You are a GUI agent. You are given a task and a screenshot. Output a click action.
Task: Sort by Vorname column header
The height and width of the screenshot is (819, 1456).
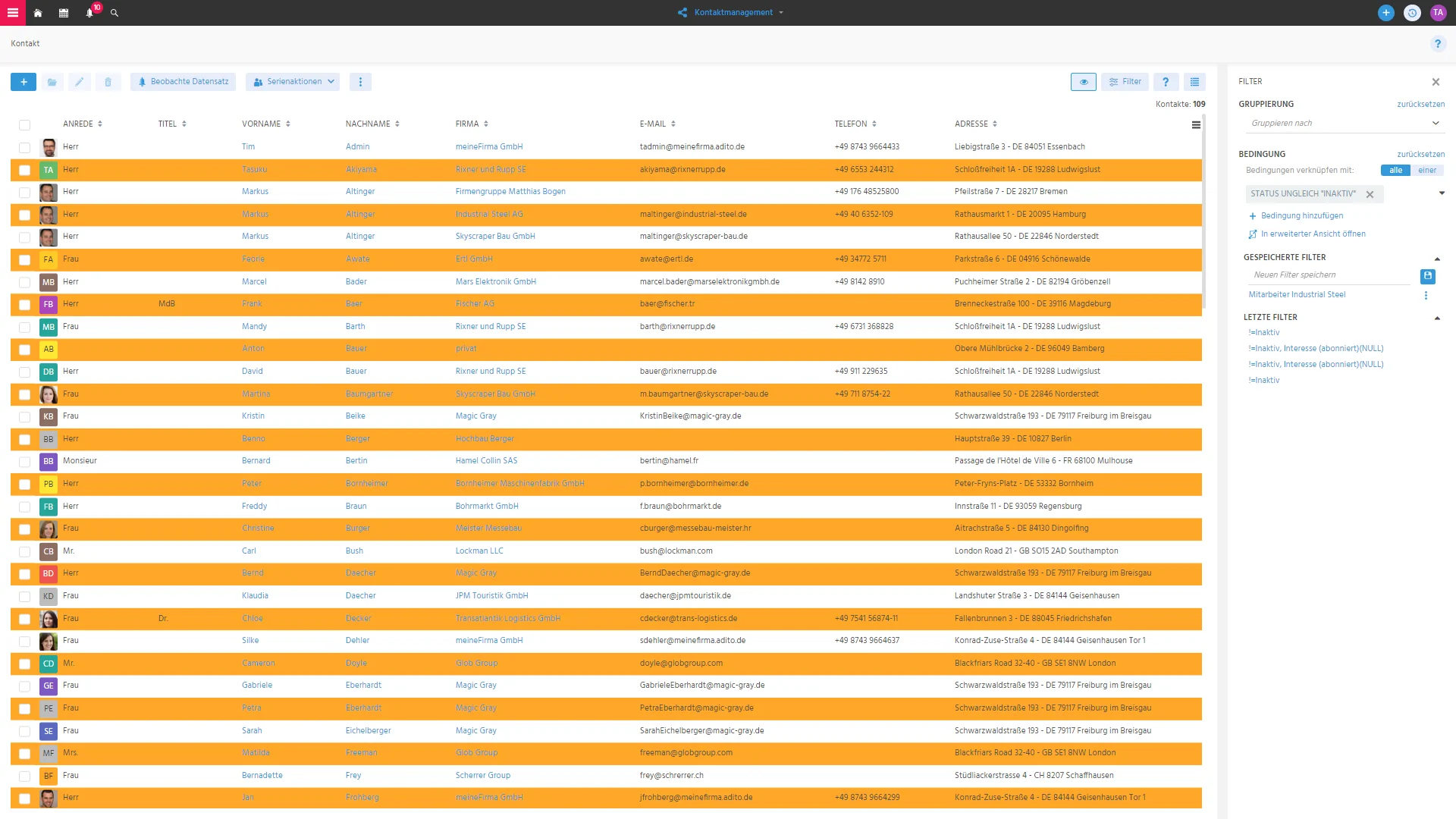266,124
